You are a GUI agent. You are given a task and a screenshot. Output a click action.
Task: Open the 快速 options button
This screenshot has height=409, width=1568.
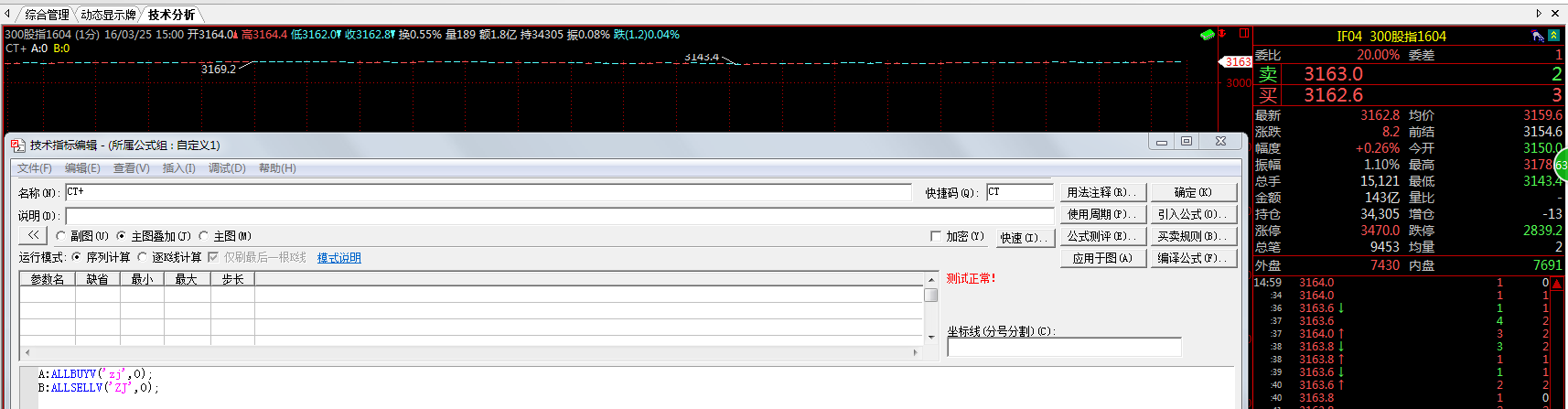coord(1023,238)
